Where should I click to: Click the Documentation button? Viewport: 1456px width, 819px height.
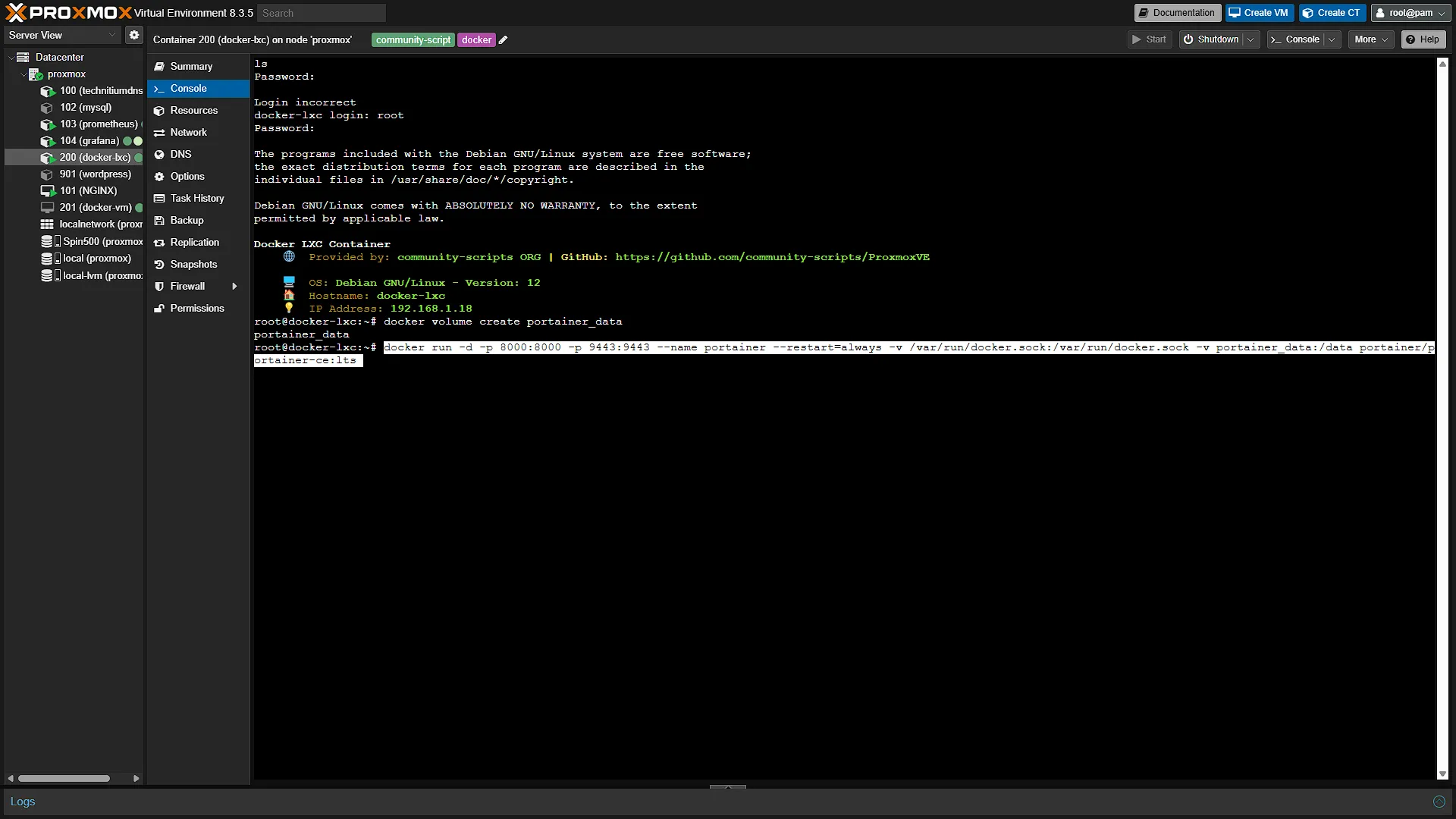[x=1177, y=13]
